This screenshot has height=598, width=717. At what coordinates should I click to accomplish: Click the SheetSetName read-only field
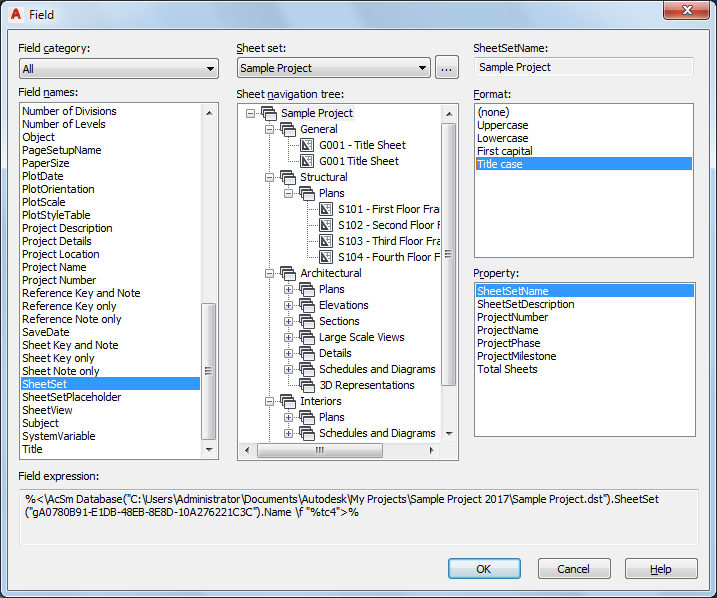[x=584, y=67]
